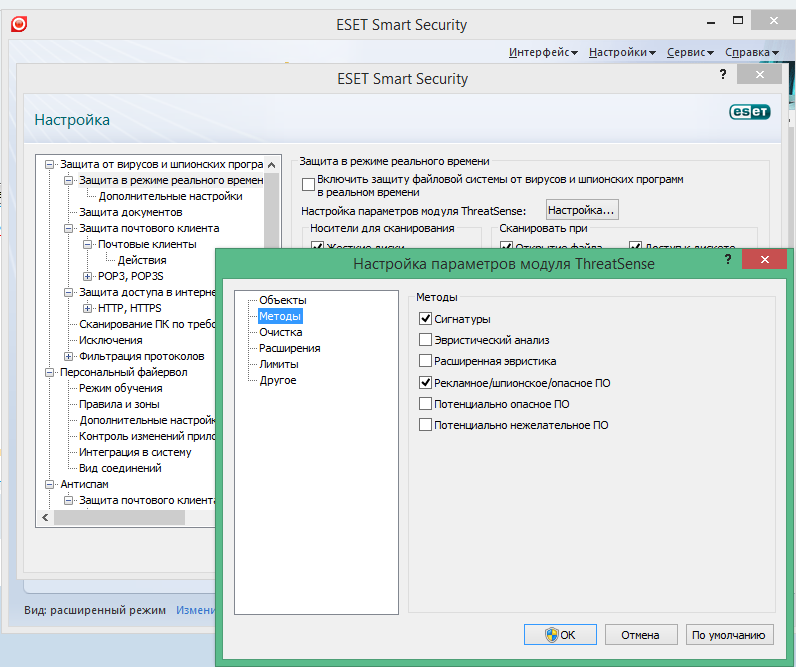Collapse Почтовые клиенты tree node
This screenshot has width=796, height=667.
coord(87,244)
